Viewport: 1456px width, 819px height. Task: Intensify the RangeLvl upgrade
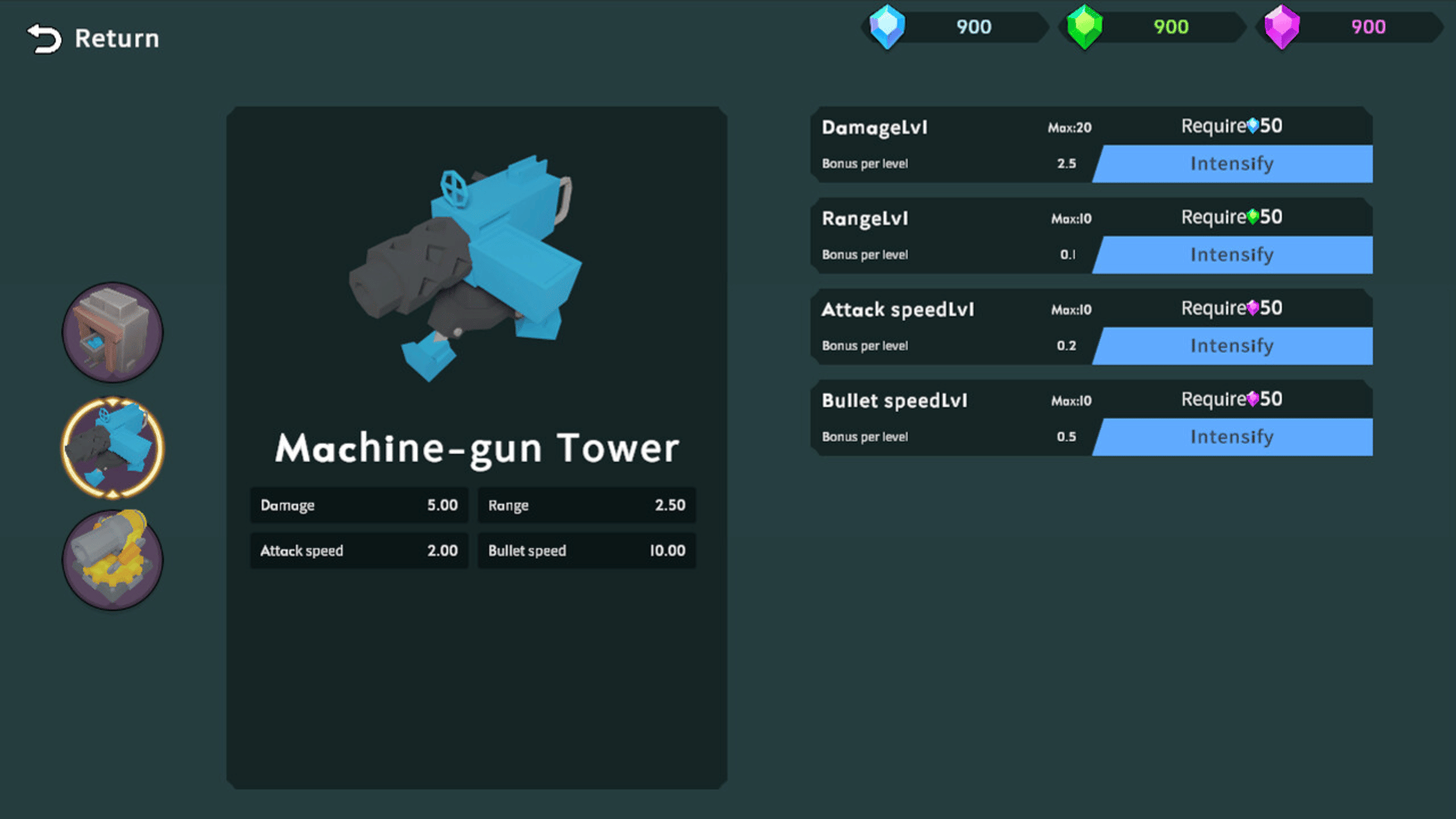coord(1232,255)
